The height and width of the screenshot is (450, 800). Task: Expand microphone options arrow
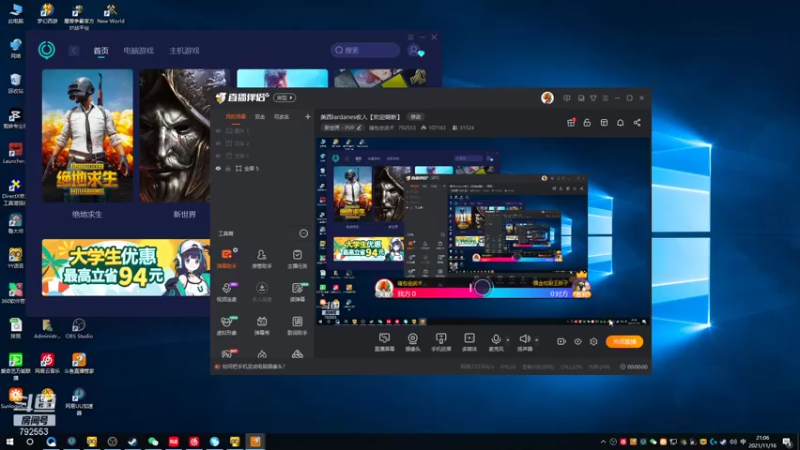pyautogui.click(x=507, y=340)
